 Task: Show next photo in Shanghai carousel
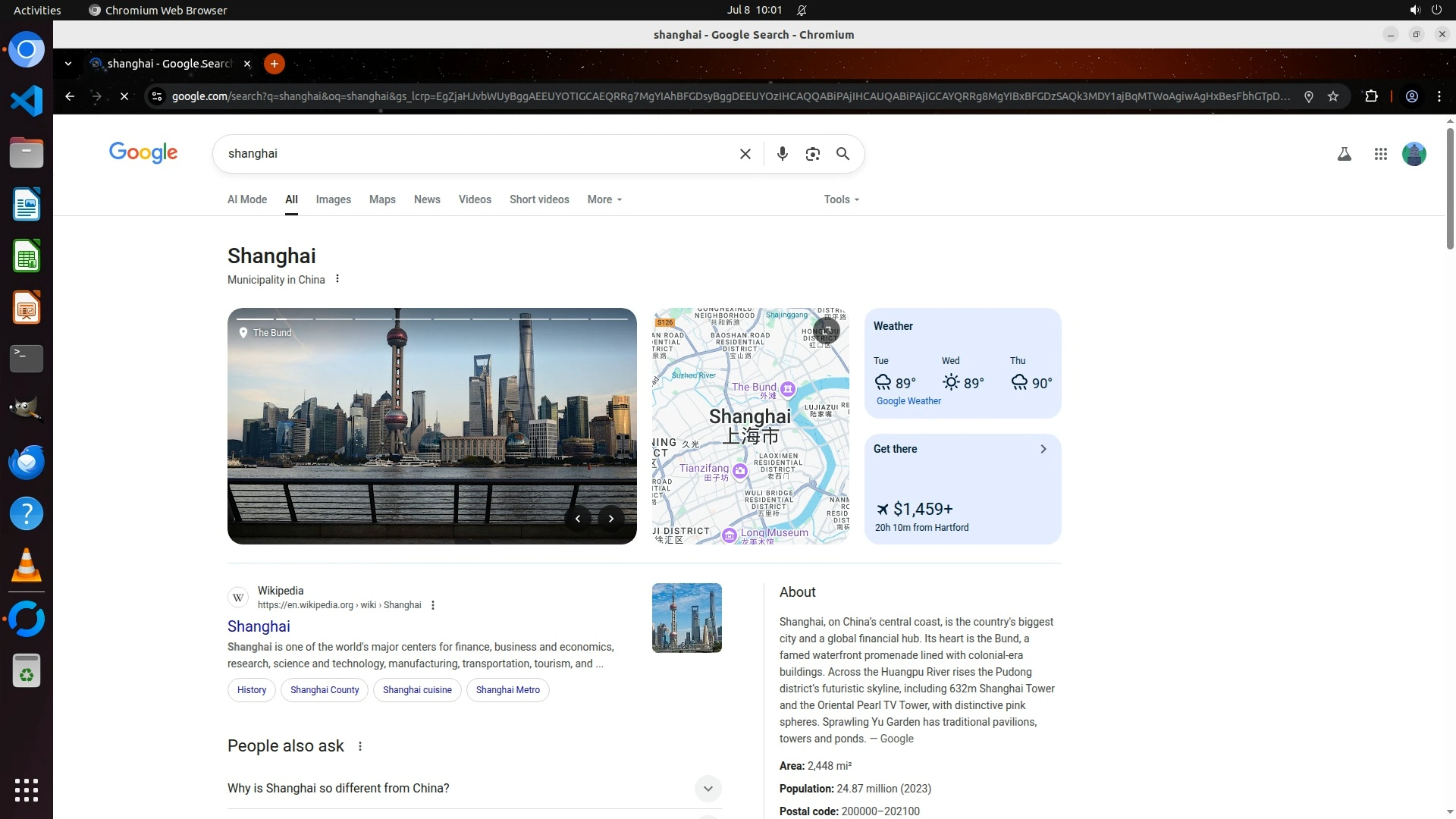pyautogui.click(x=610, y=519)
